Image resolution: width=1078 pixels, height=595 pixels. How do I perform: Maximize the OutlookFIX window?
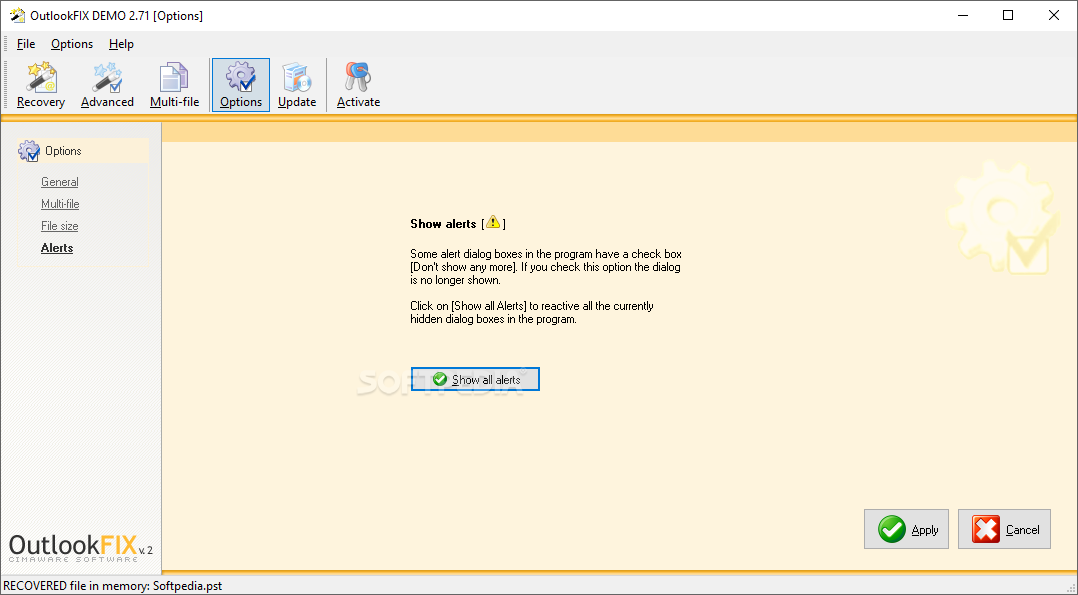tap(1008, 15)
